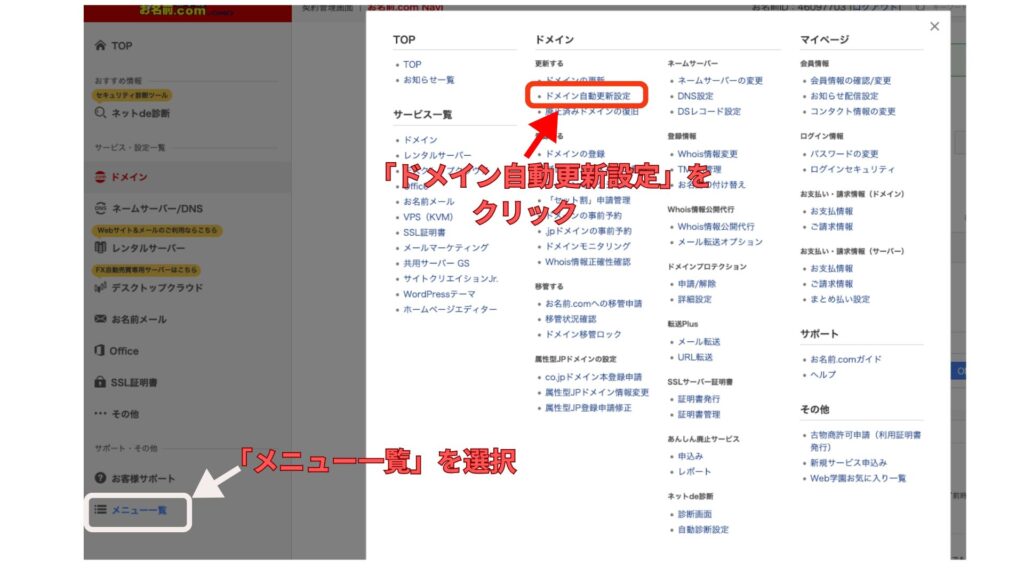This screenshot has height=576, width=1024.
Task: Open パスワードの変更 link
Action: (x=844, y=154)
